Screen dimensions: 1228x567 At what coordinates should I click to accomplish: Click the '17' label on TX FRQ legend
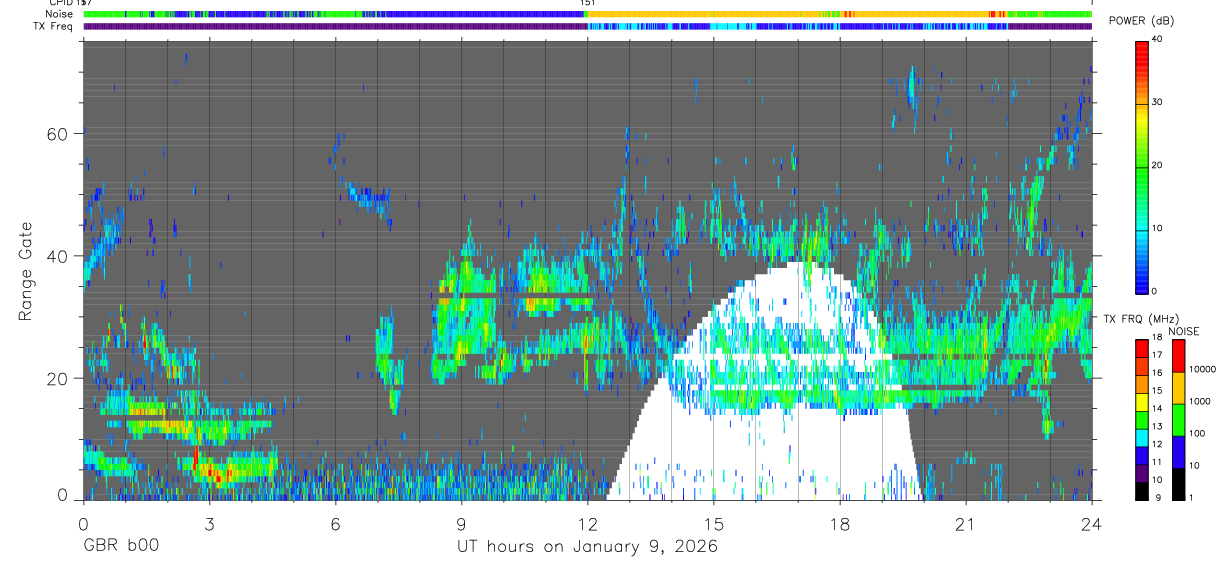pos(1157,355)
